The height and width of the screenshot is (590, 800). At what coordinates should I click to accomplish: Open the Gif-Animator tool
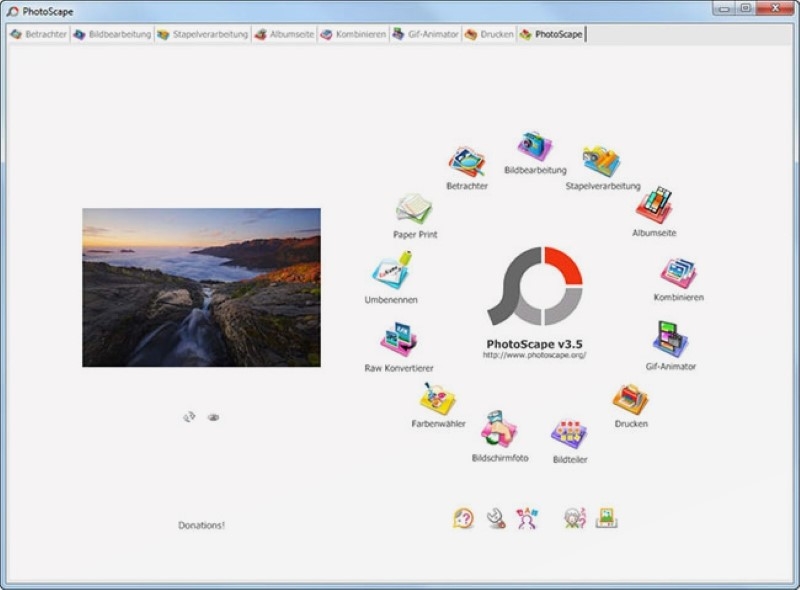pos(668,338)
